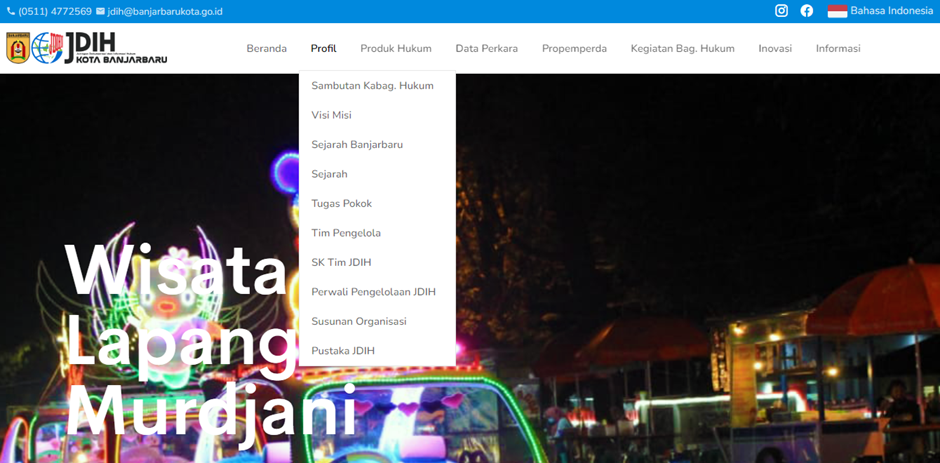The height and width of the screenshot is (463, 940).
Task: Open the Bahasa Indonesia language selector
Action: point(891,11)
